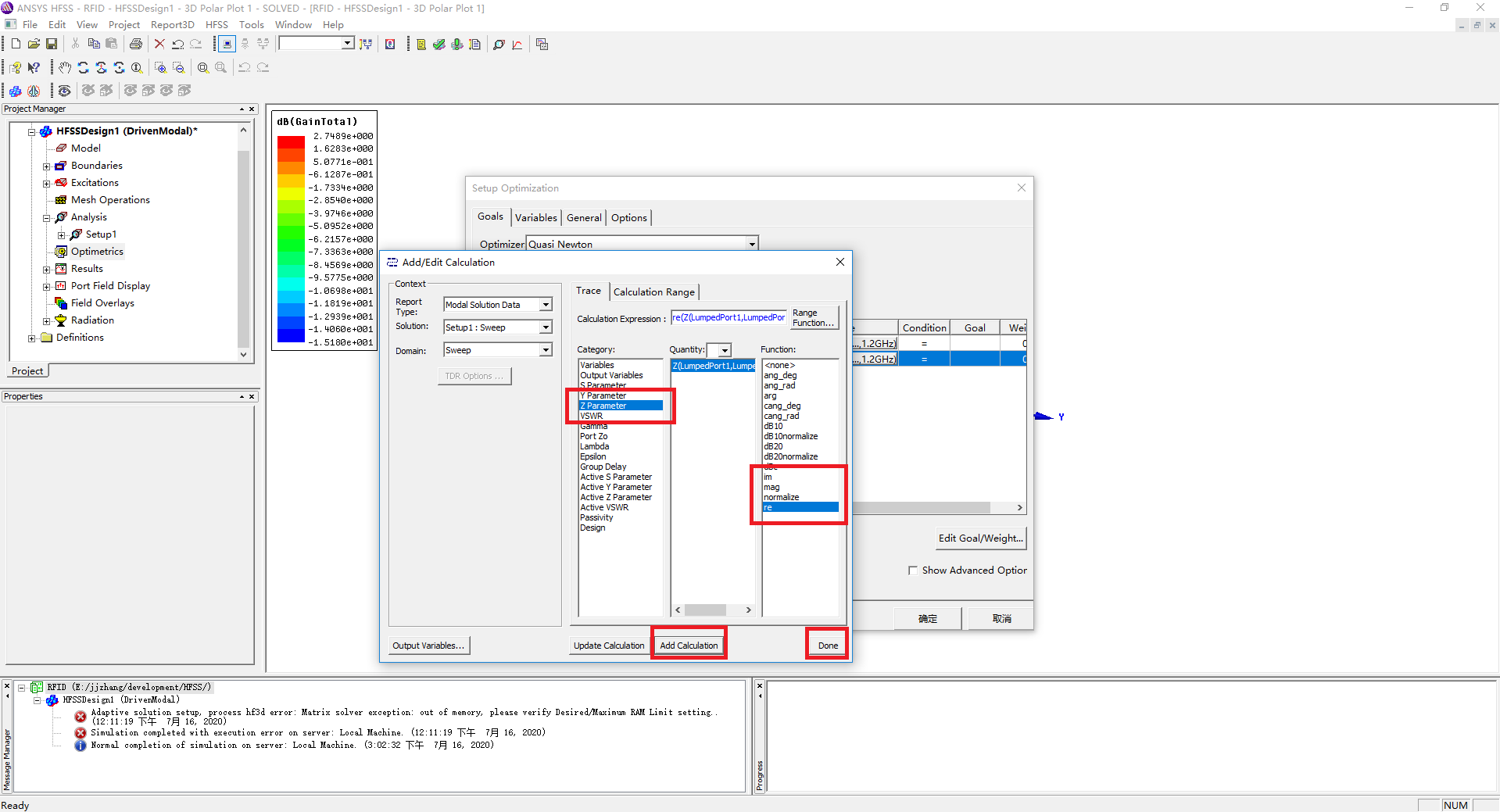Screen dimensions: 1500x812
Task: Click the Validate check mark icon
Action: tap(439, 44)
